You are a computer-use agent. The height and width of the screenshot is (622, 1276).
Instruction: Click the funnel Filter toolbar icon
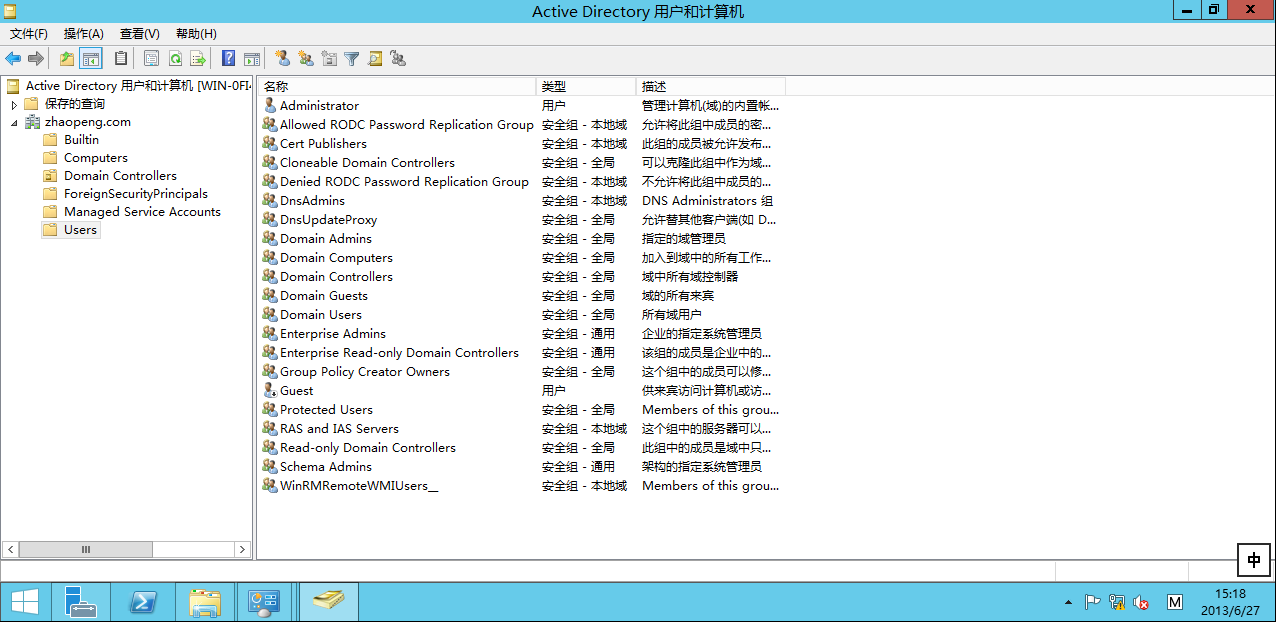352,59
